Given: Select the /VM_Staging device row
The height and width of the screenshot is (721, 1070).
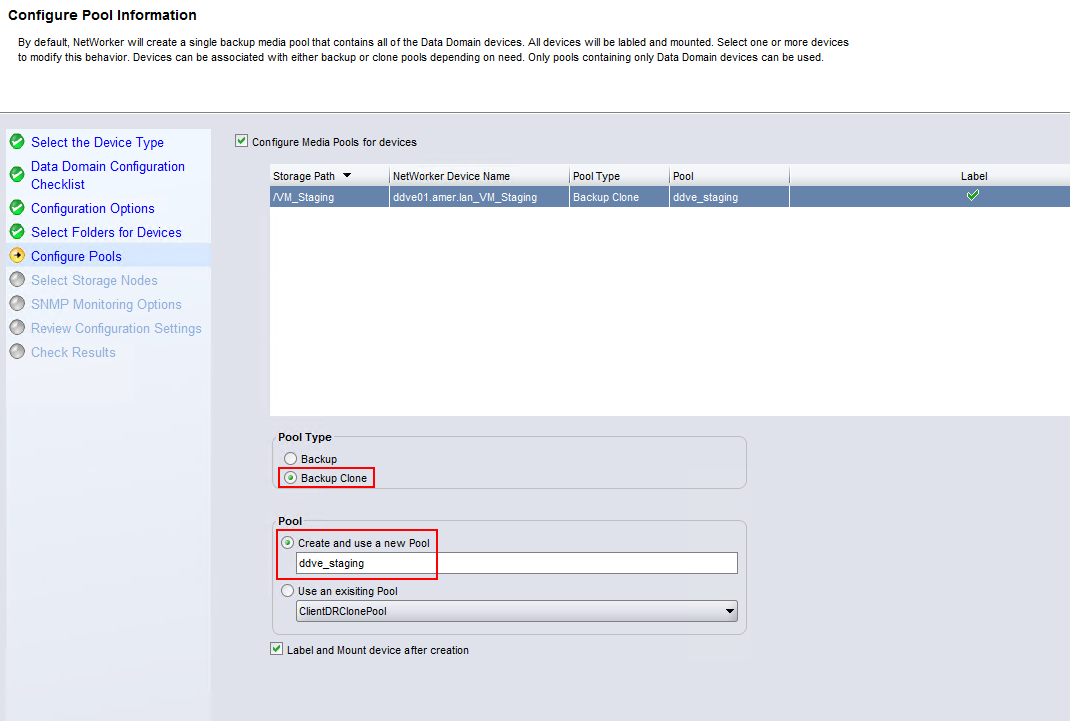Looking at the screenshot, I should pos(328,196).
